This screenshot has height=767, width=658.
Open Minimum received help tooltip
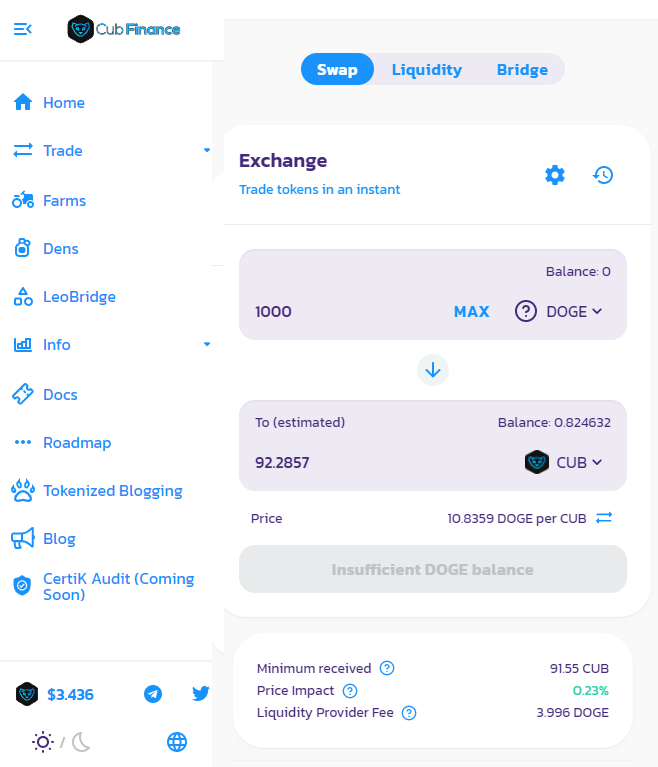(387, 668)
